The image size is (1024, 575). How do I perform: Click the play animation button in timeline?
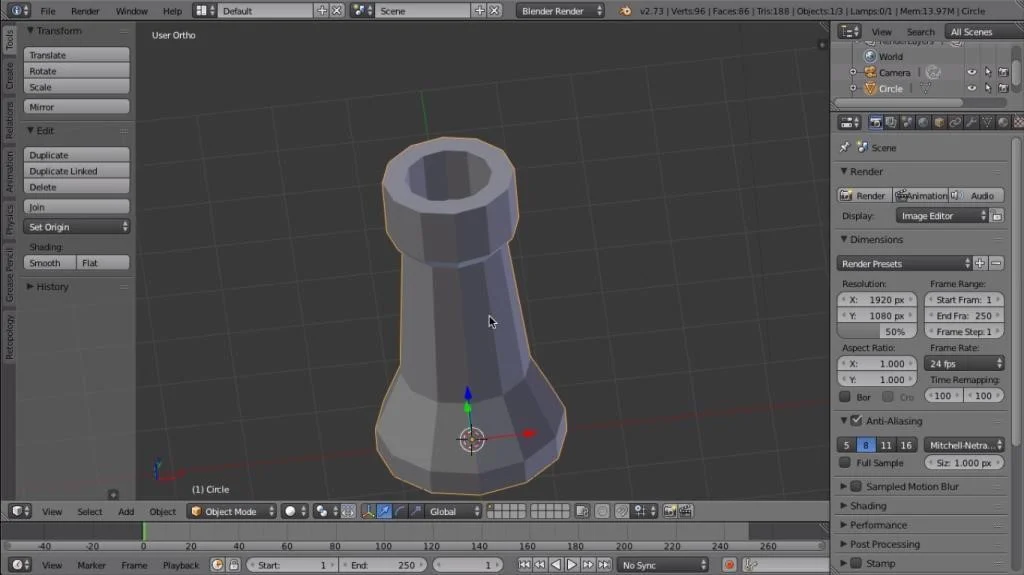[x=571, y=565]
